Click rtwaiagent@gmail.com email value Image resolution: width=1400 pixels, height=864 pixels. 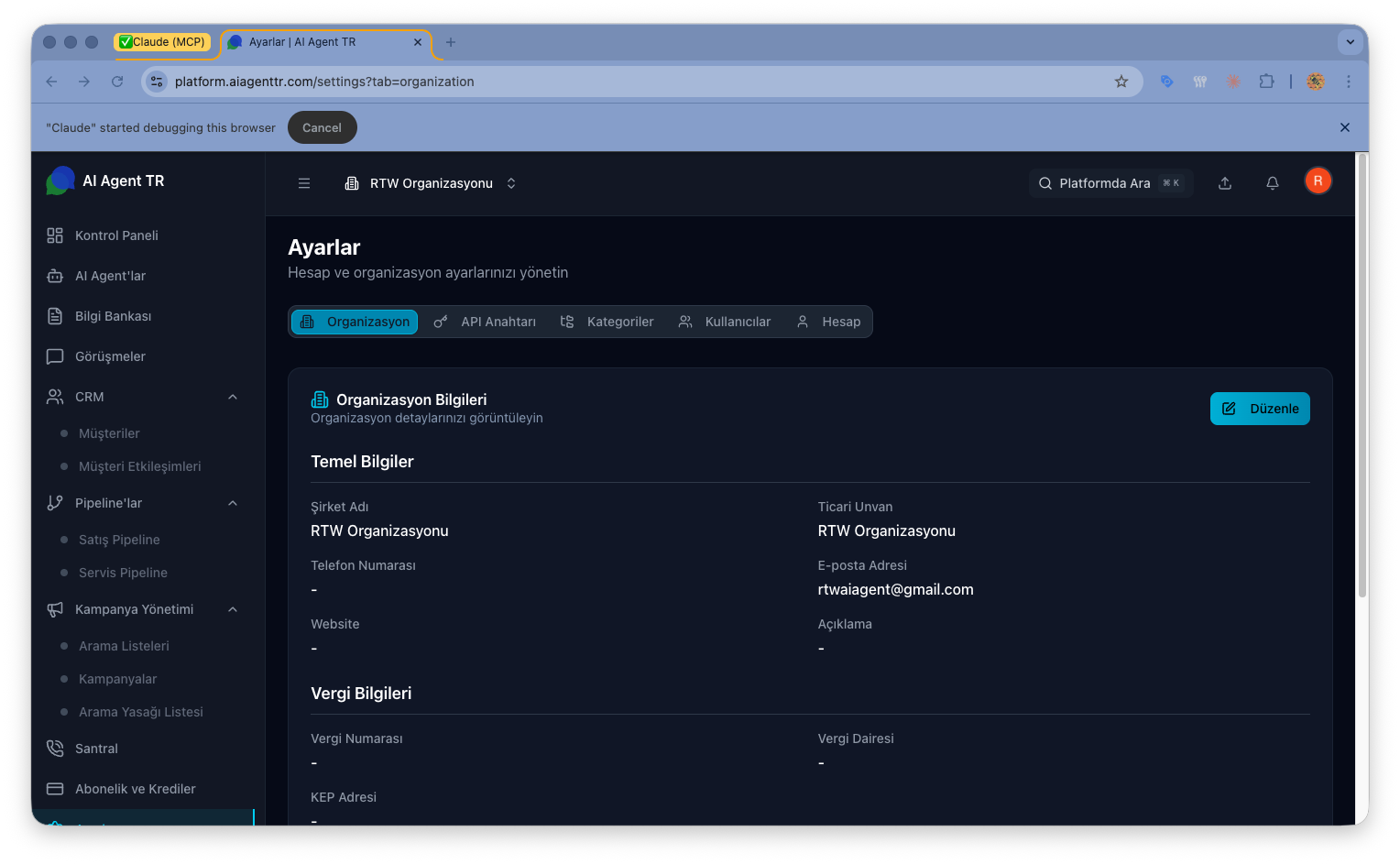(895, 589)
